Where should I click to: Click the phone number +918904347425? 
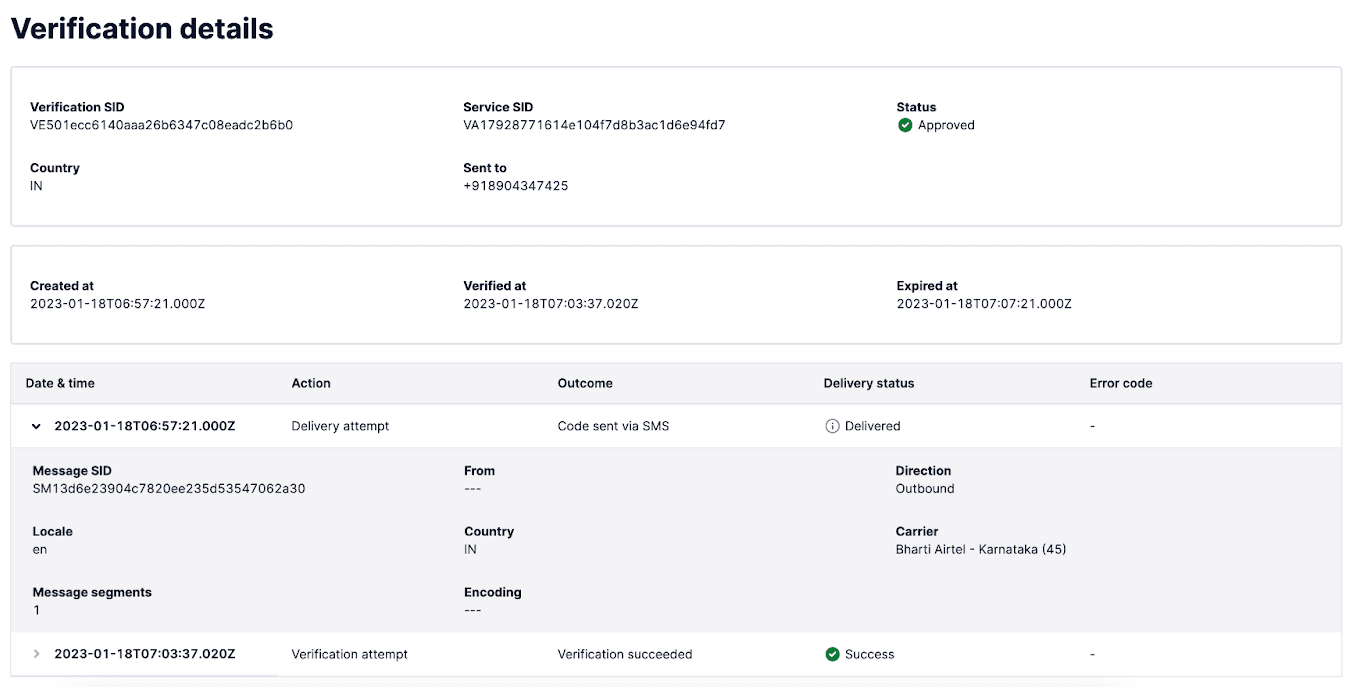click(x=516, y=185)
